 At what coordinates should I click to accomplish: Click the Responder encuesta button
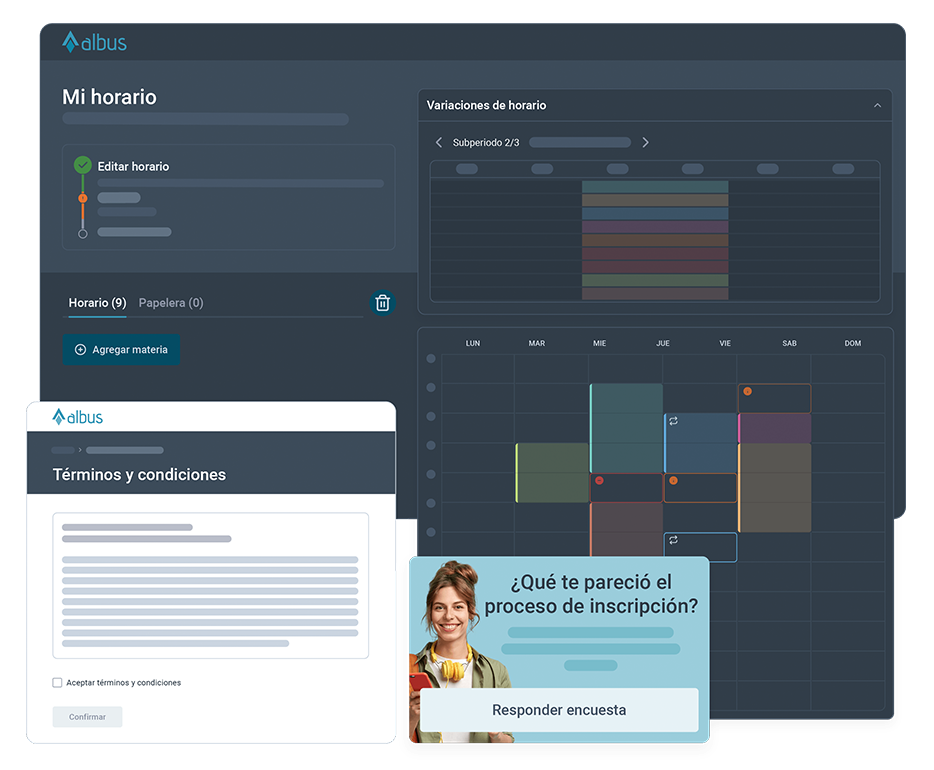[559, 710]
